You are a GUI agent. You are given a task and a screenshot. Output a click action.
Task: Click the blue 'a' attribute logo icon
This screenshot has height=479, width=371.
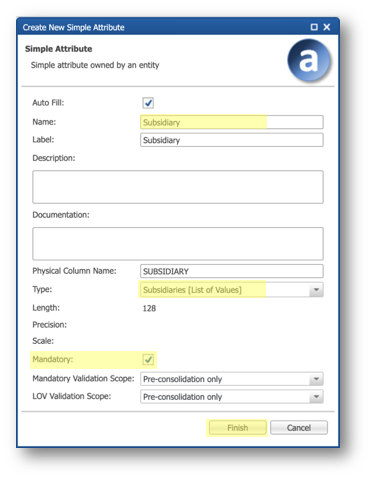pyautogui.click(x=309, y=60)
